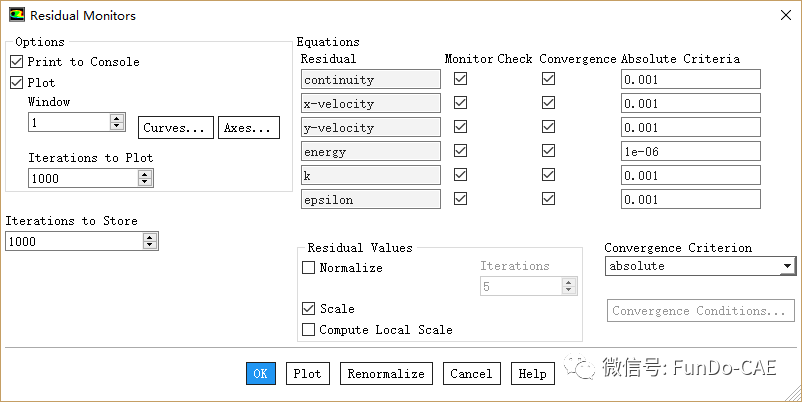Click the Iterations to Plot stepper

coord(145,178)
